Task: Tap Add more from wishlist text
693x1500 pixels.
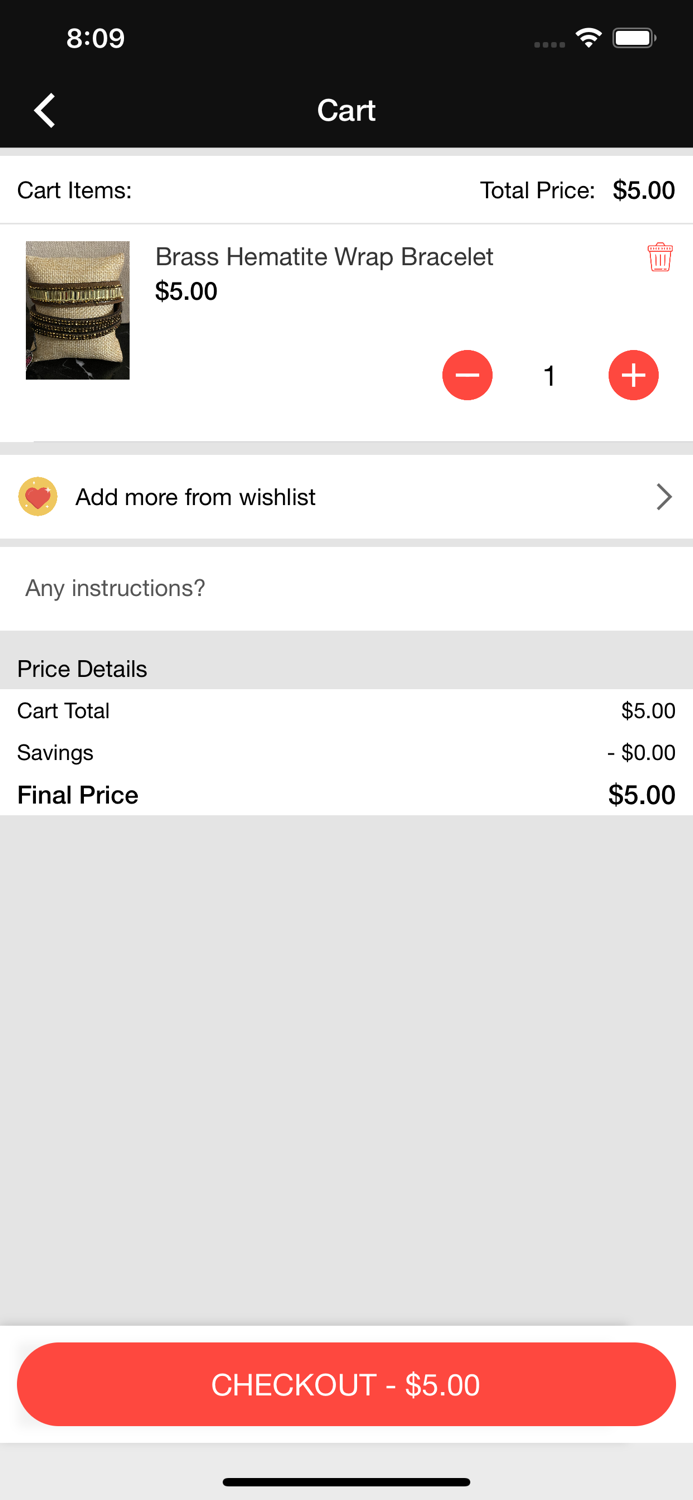Action: 195,497
